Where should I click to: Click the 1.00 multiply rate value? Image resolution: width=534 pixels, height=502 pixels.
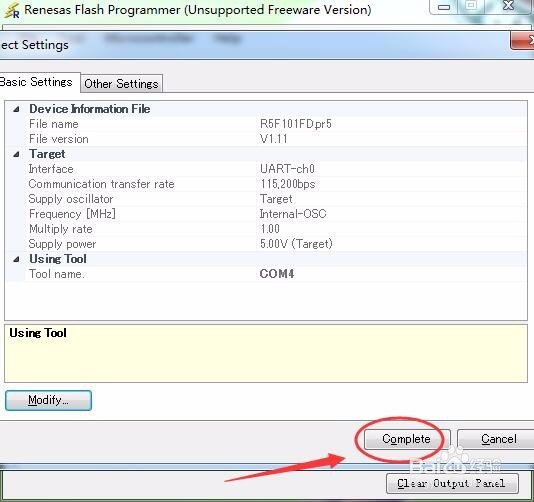270,229
